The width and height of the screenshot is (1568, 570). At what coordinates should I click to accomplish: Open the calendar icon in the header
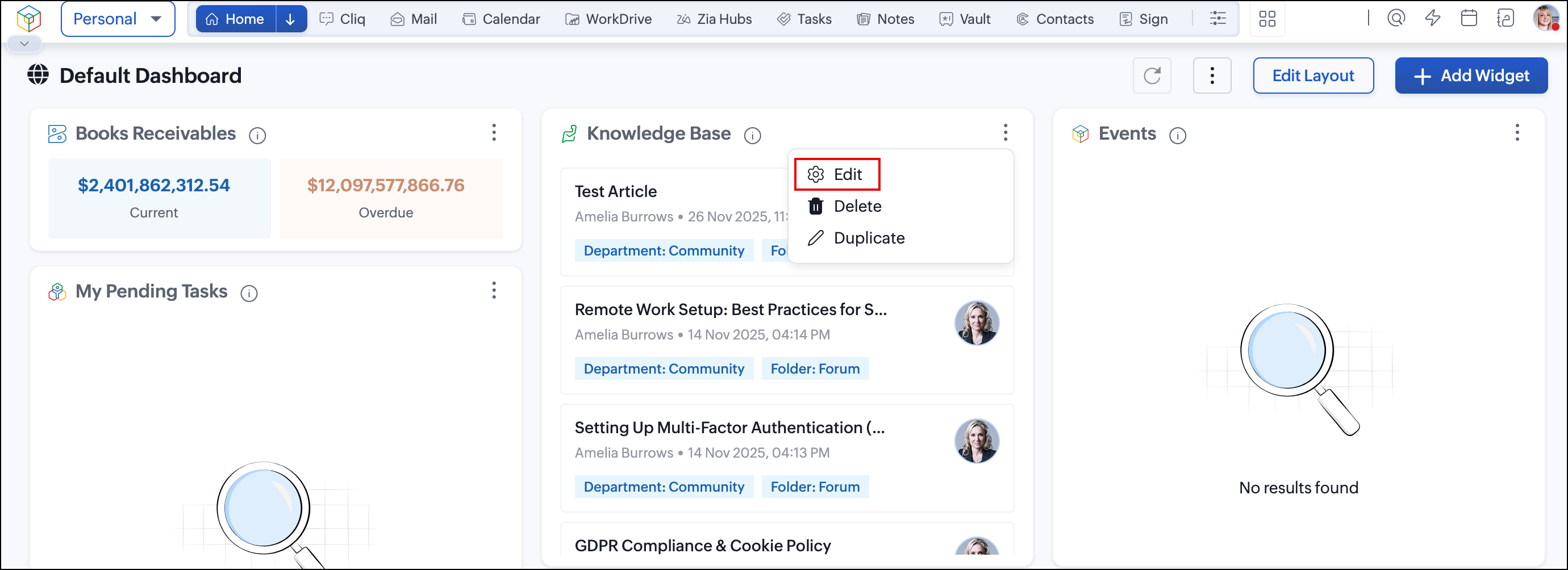(x=1469, y=18)
